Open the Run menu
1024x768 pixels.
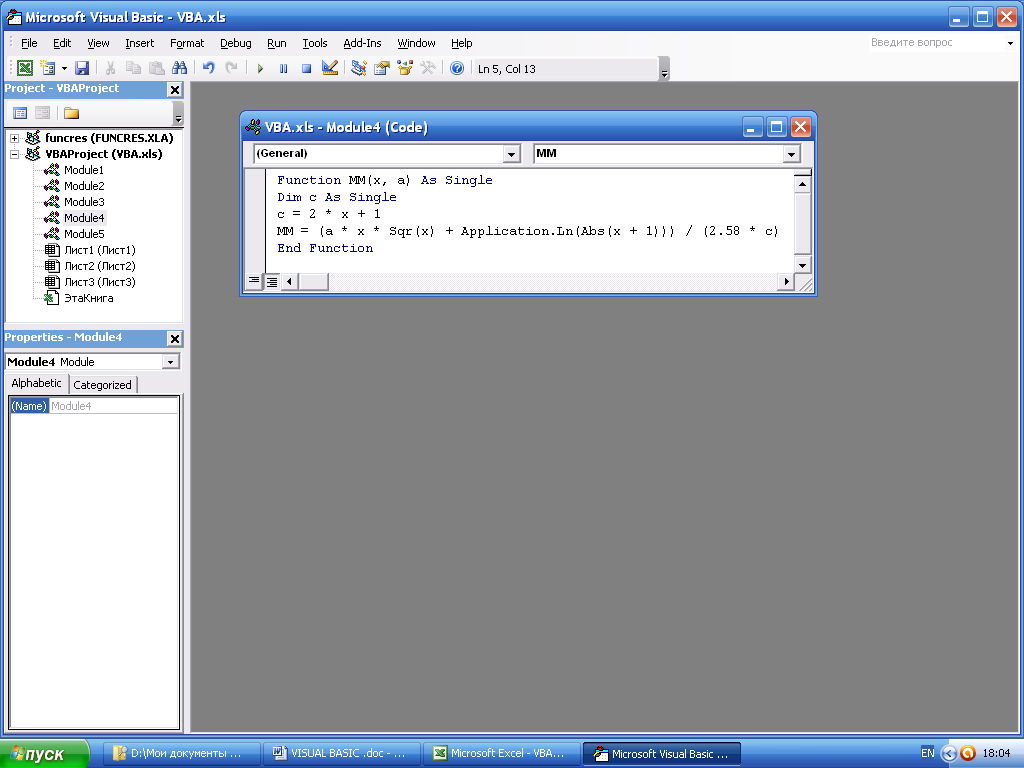[x=277, y=43]
